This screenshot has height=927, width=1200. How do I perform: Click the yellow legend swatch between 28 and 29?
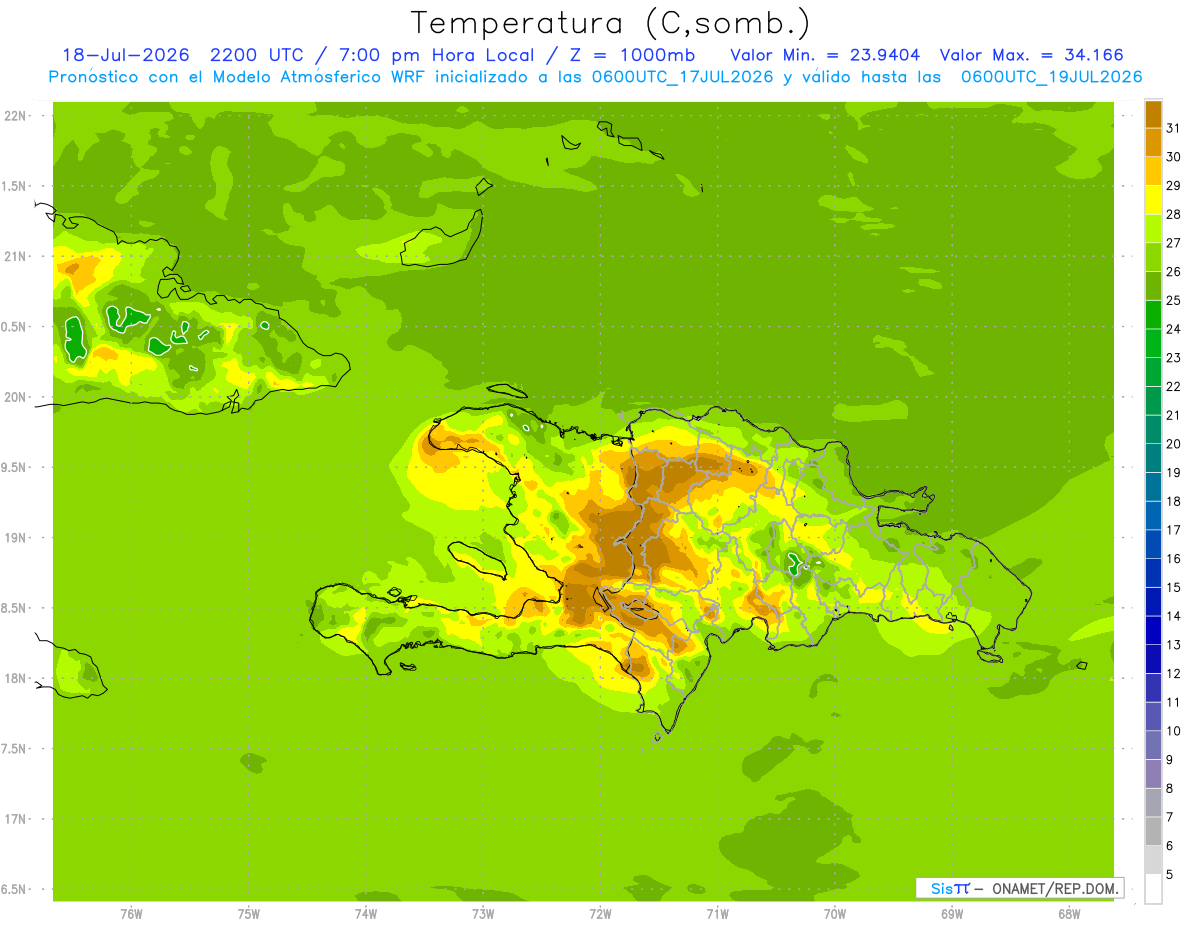pyautogui.click(x=1153, y=200)
